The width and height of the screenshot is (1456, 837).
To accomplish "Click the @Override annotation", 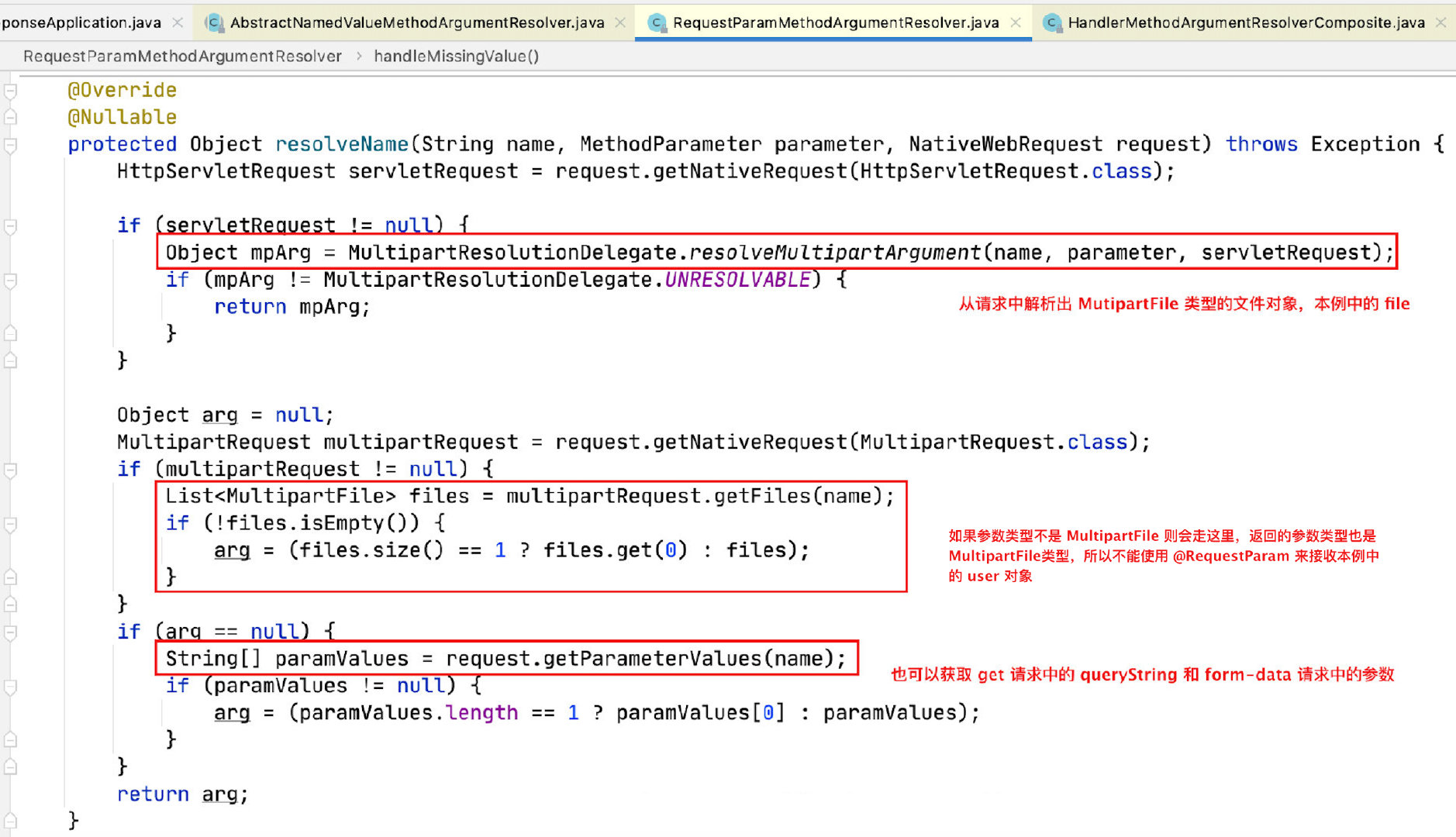I will (x=122, y=90).
